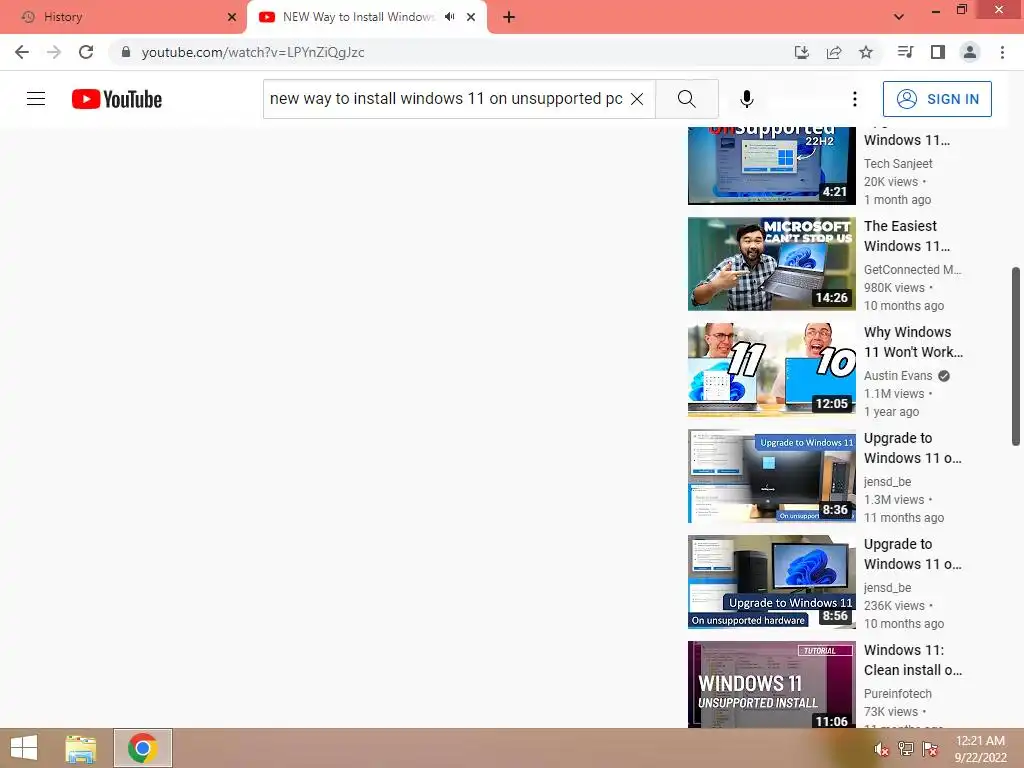Image resolution: width=1024 pixels, height=768 pixels.
Task: Click '236K views' text
Action: pos(894,606)
